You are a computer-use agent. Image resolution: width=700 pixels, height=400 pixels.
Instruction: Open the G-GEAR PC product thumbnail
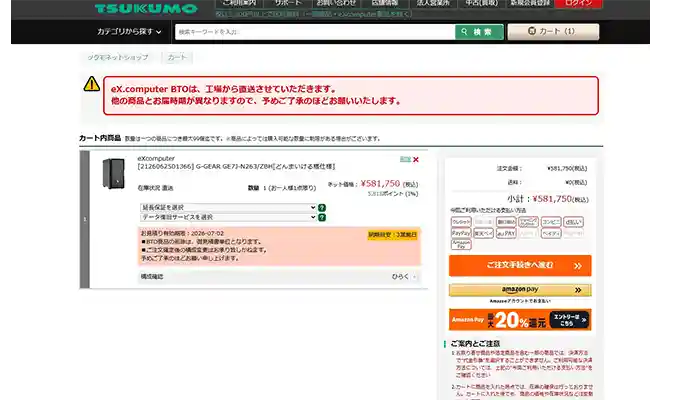click(x=113, y=173)
